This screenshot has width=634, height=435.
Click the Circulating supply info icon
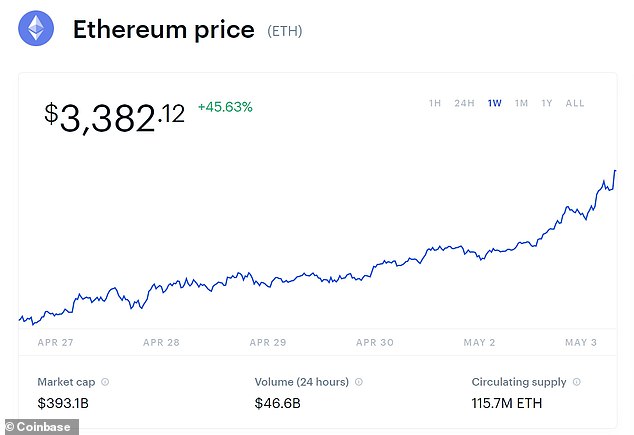(577, 382)
